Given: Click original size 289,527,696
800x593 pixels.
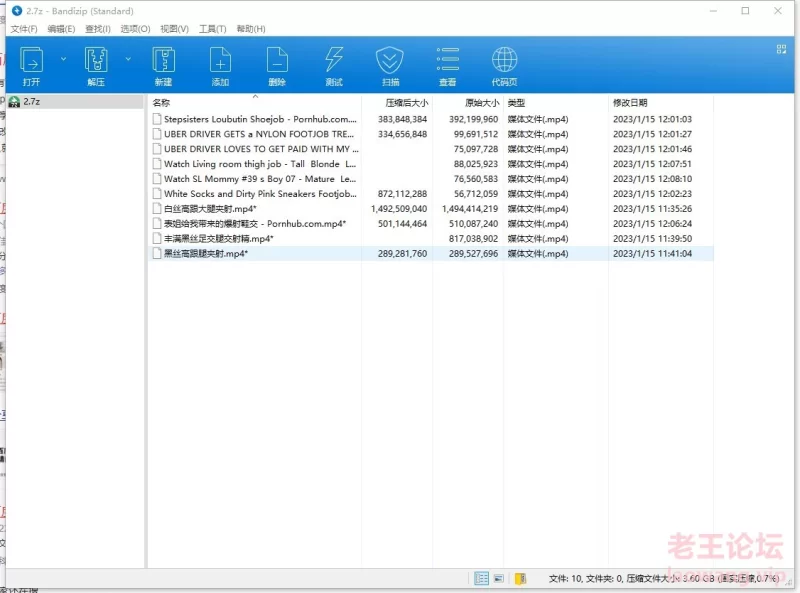Looking at the screenshot, I should pos(473,254).
